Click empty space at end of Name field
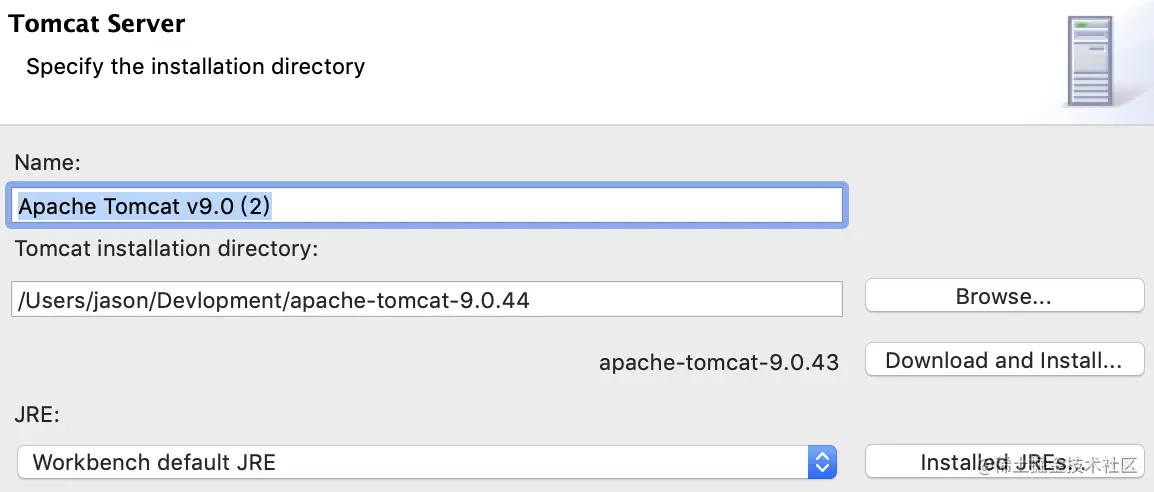Image resolution: width=1154 pixels, height=492 pixels. click(600, 207)
